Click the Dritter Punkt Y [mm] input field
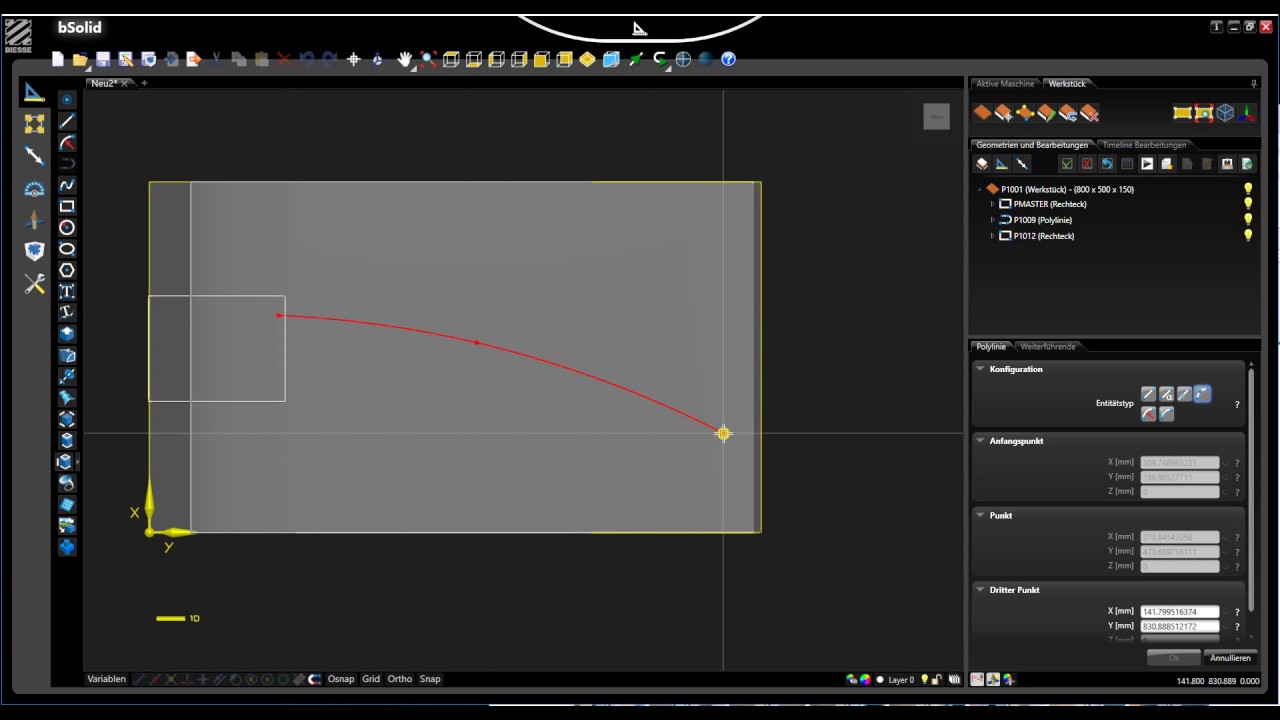Viewport: 1280px width, 720px height. [x=1180, y=627]
